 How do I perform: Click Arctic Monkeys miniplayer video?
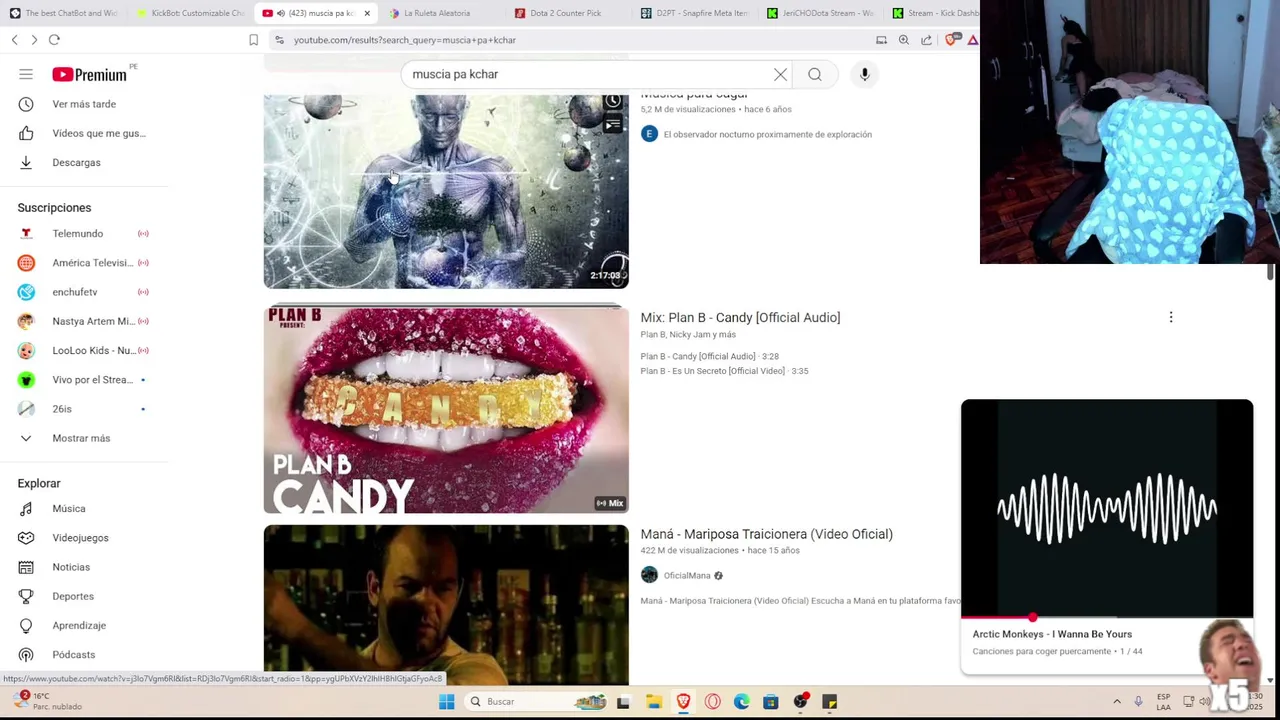(1107, 508)
